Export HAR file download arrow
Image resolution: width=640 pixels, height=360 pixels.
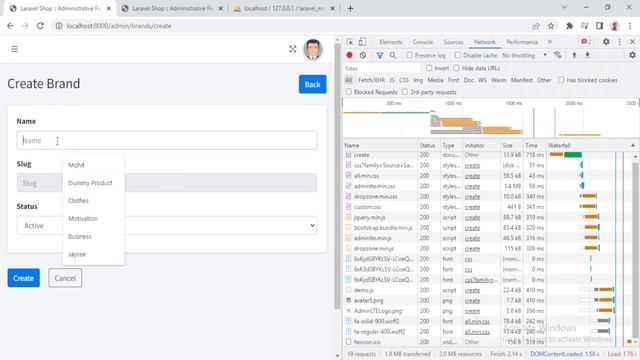coord(587,55)
